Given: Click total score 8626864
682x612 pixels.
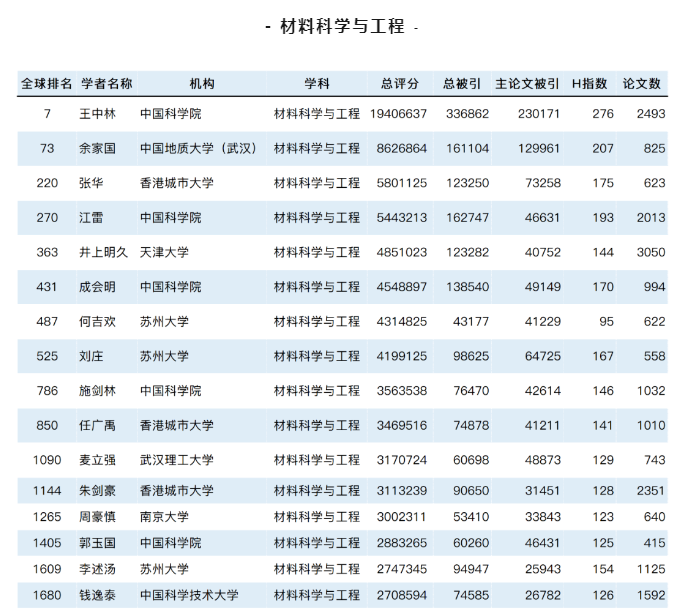Looking at the screenshot, I should tap(402, 149).
